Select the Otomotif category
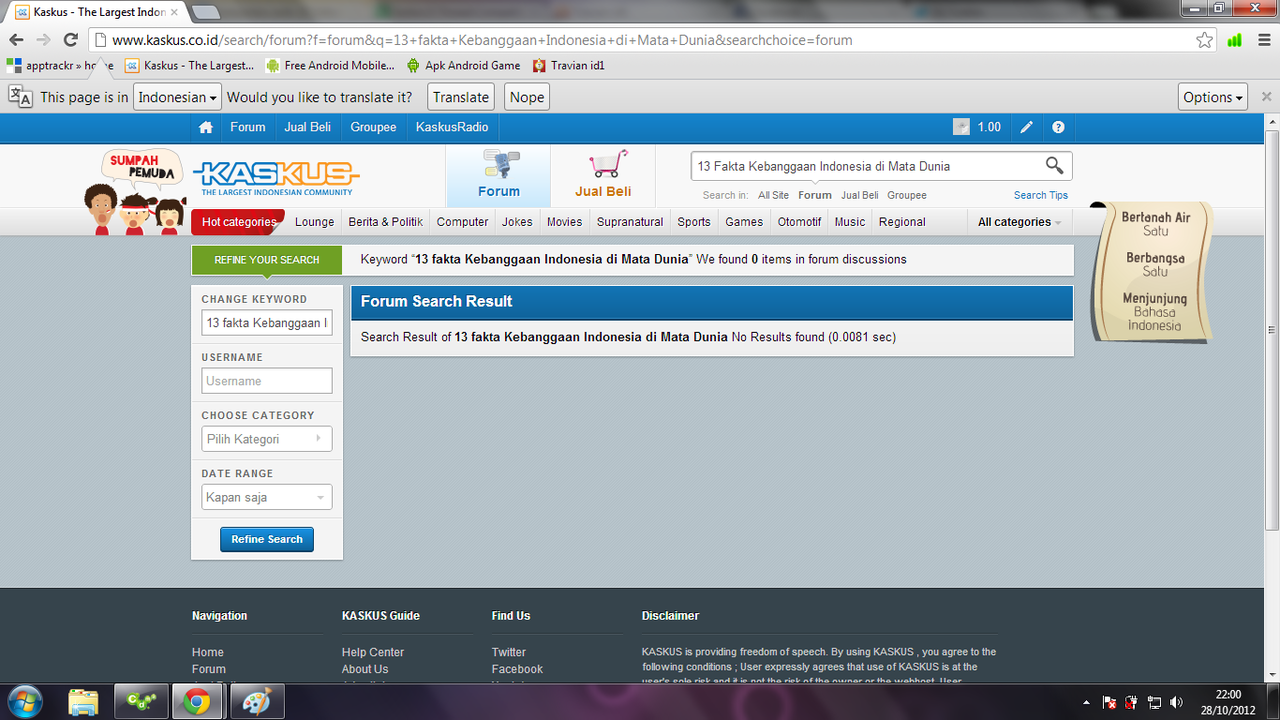The height and width of the screenshot is (720, 1280). tap(800, 222)
